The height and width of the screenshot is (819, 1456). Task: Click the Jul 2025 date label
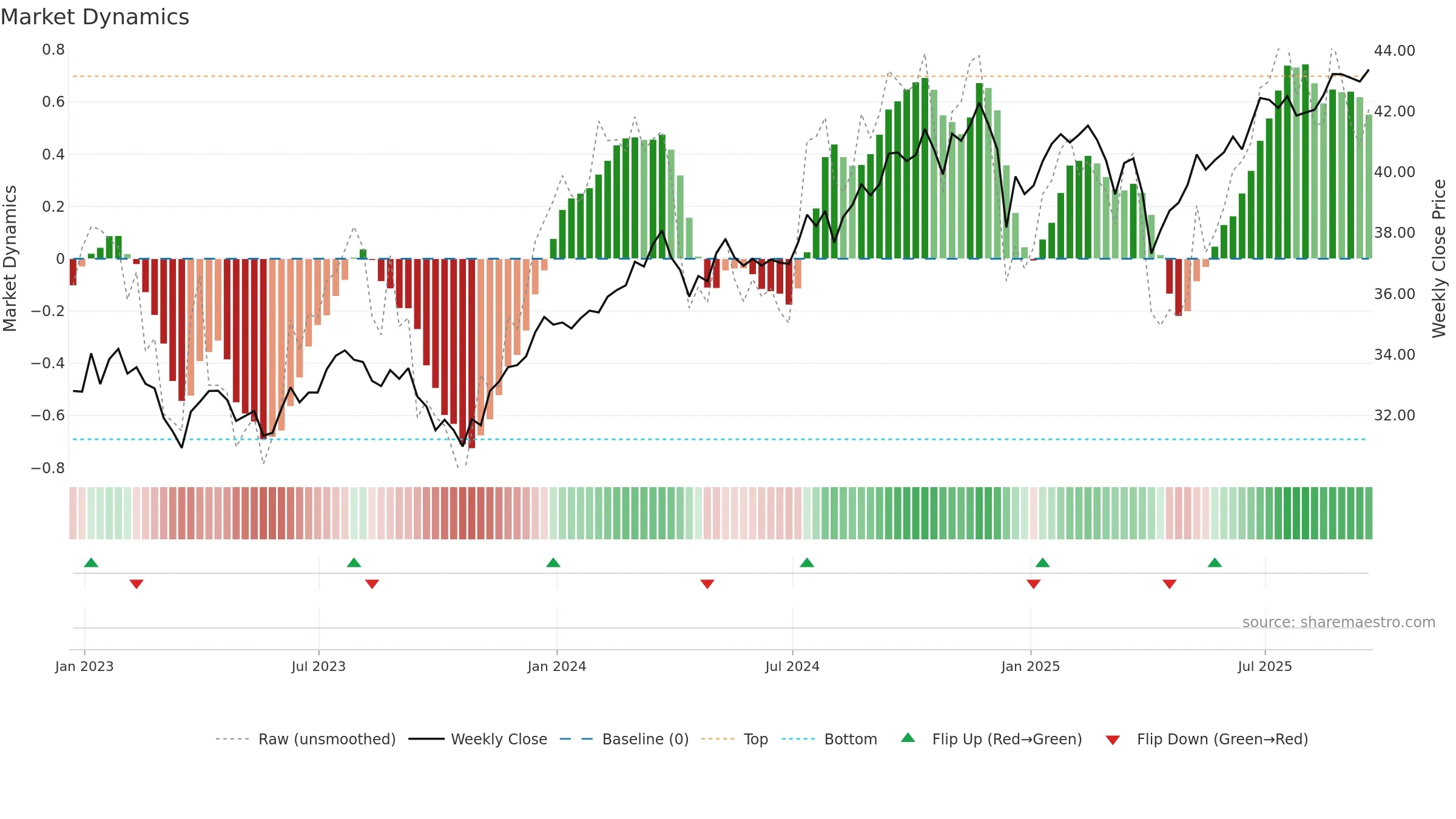1265,667
